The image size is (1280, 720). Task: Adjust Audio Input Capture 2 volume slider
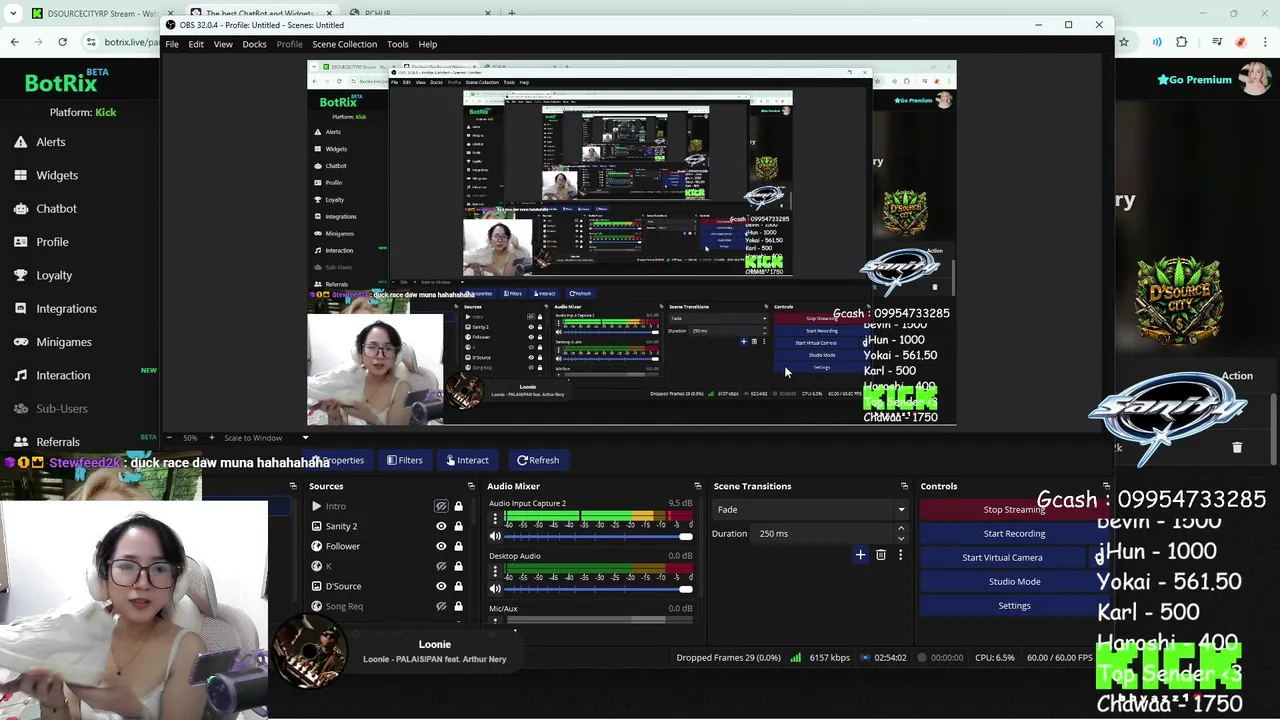pos(599,537)
